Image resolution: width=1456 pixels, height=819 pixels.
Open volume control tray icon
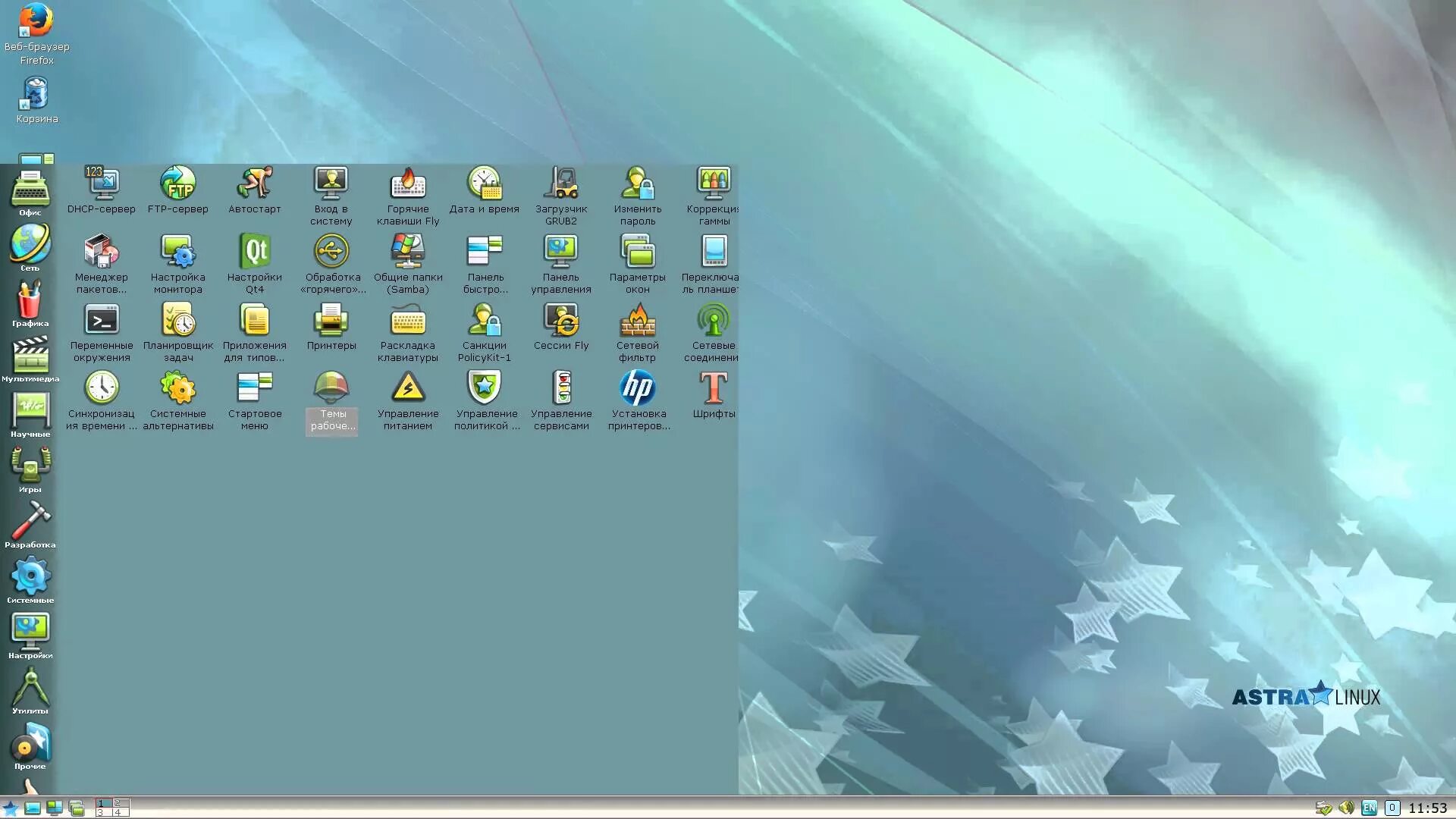tap(1346, 808)
